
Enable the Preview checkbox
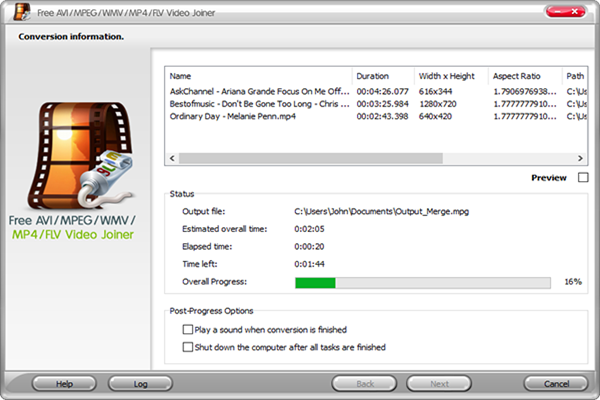[x=582, y=178]
